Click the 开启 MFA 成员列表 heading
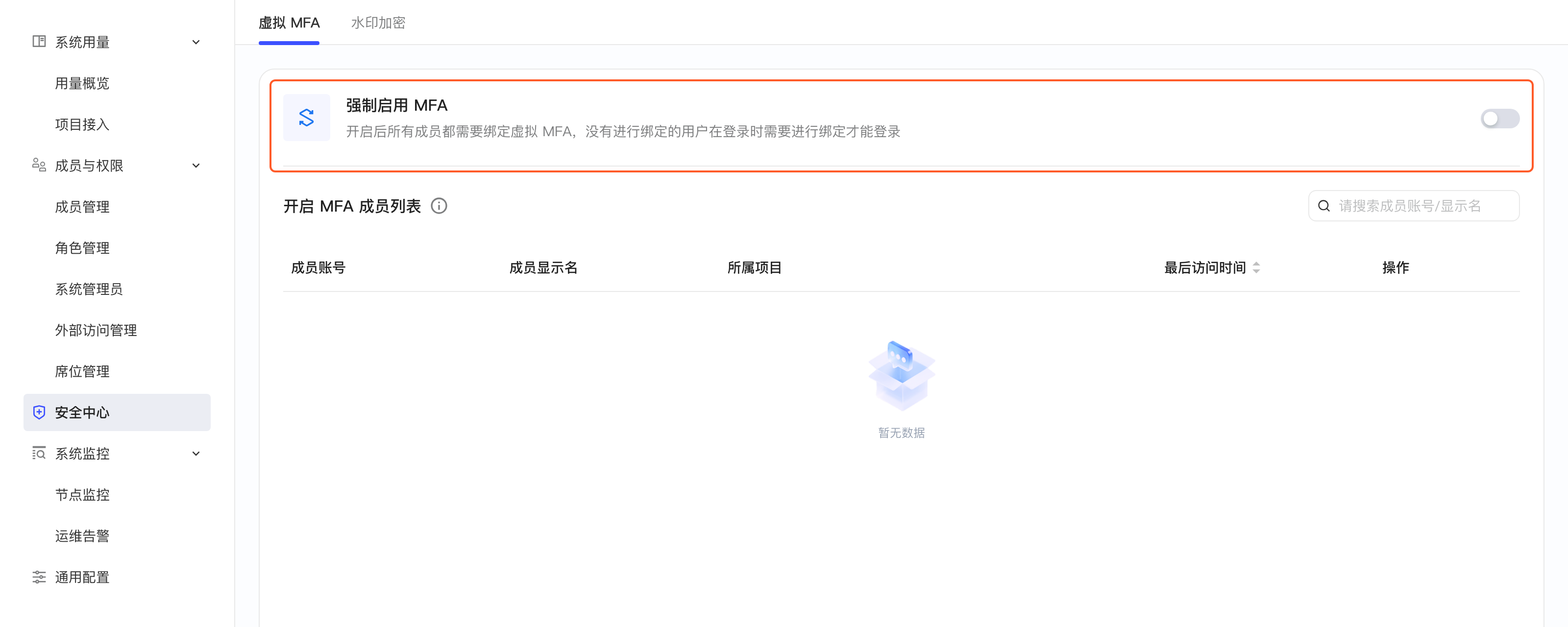The image size is (1568, 627). (352, 206)
